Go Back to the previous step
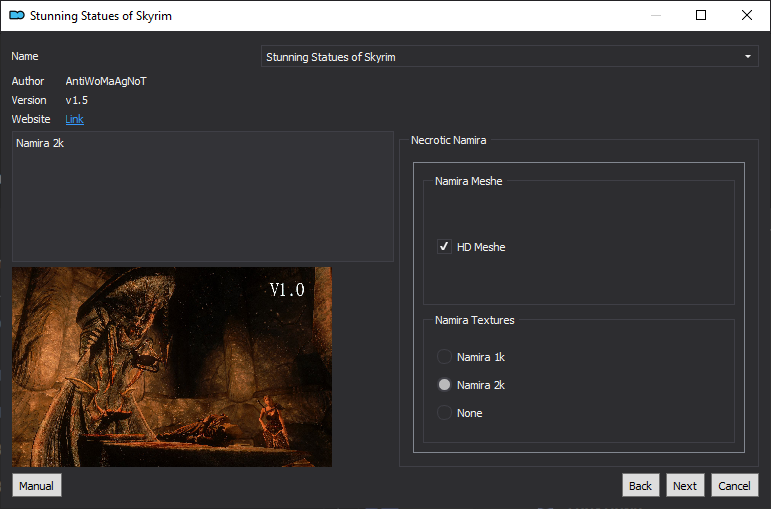Screen dimensions: 771x509 point(640,485)
